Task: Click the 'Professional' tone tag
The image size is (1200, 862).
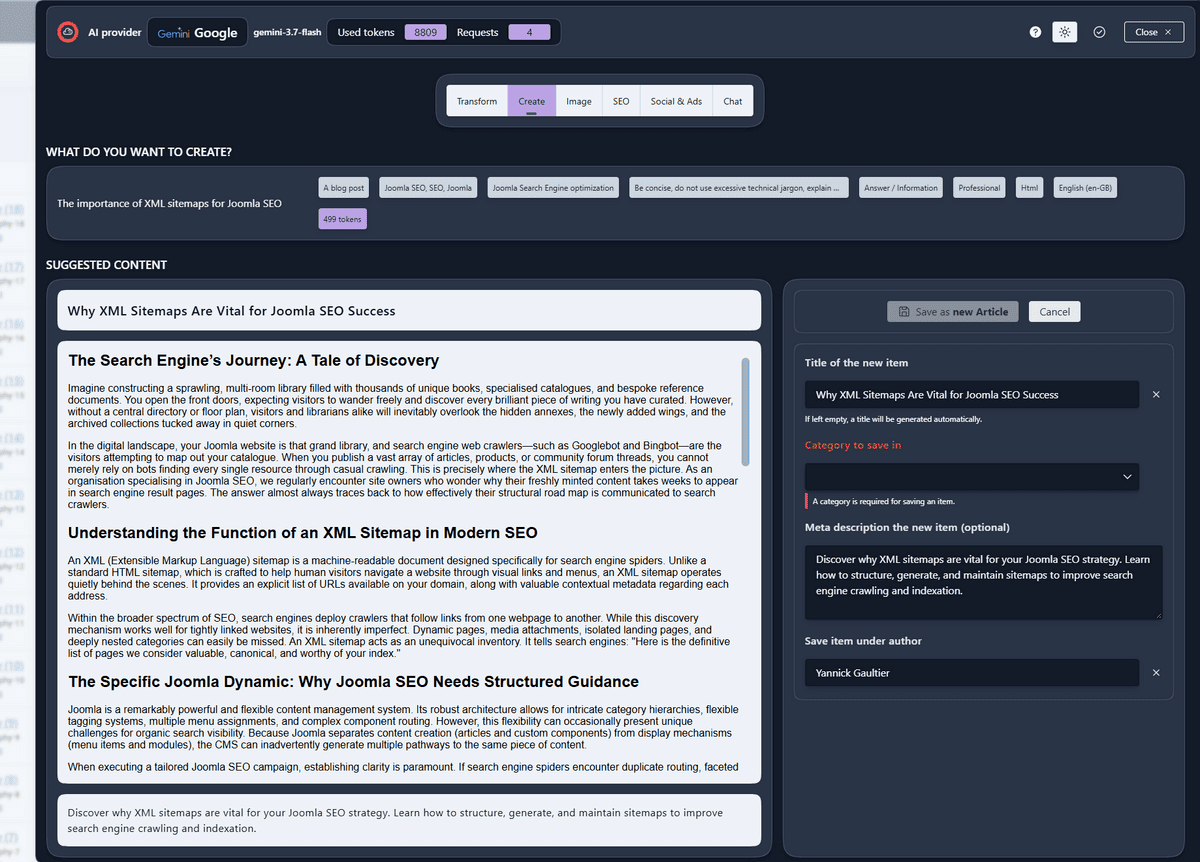Action: click(979, 188)
